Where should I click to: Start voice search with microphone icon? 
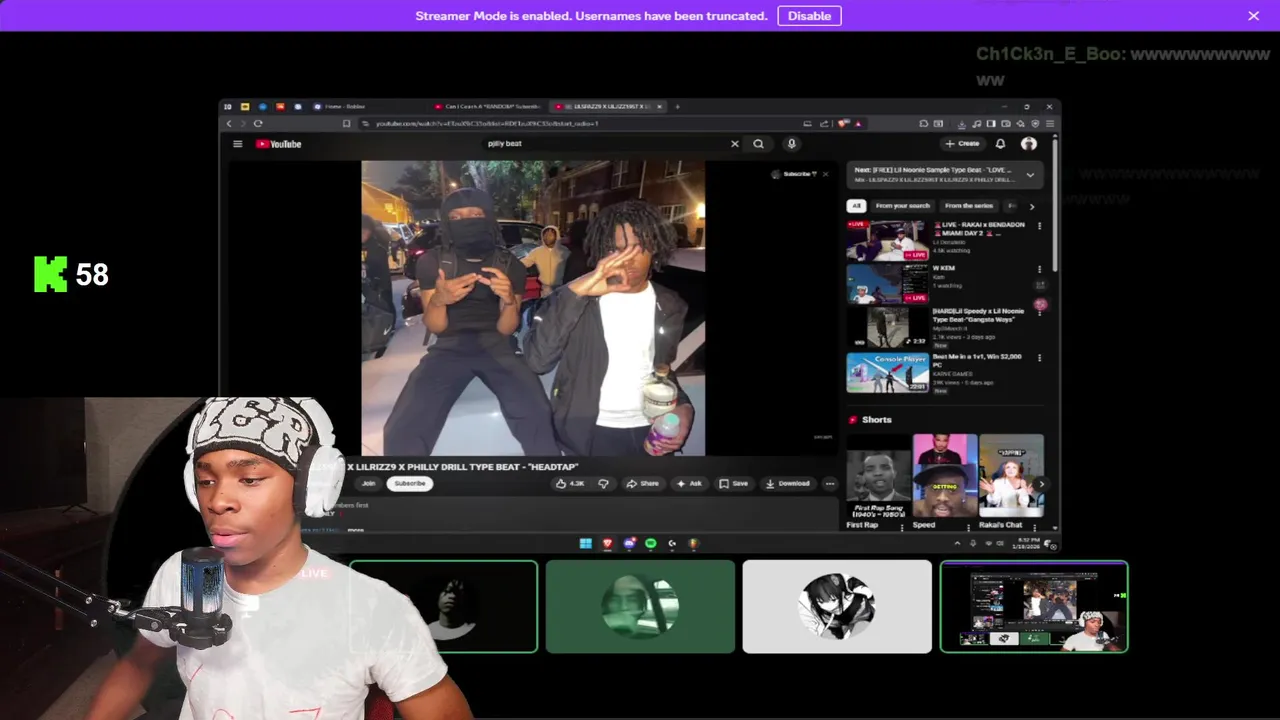pyautogui.click(x=791, y=144)
